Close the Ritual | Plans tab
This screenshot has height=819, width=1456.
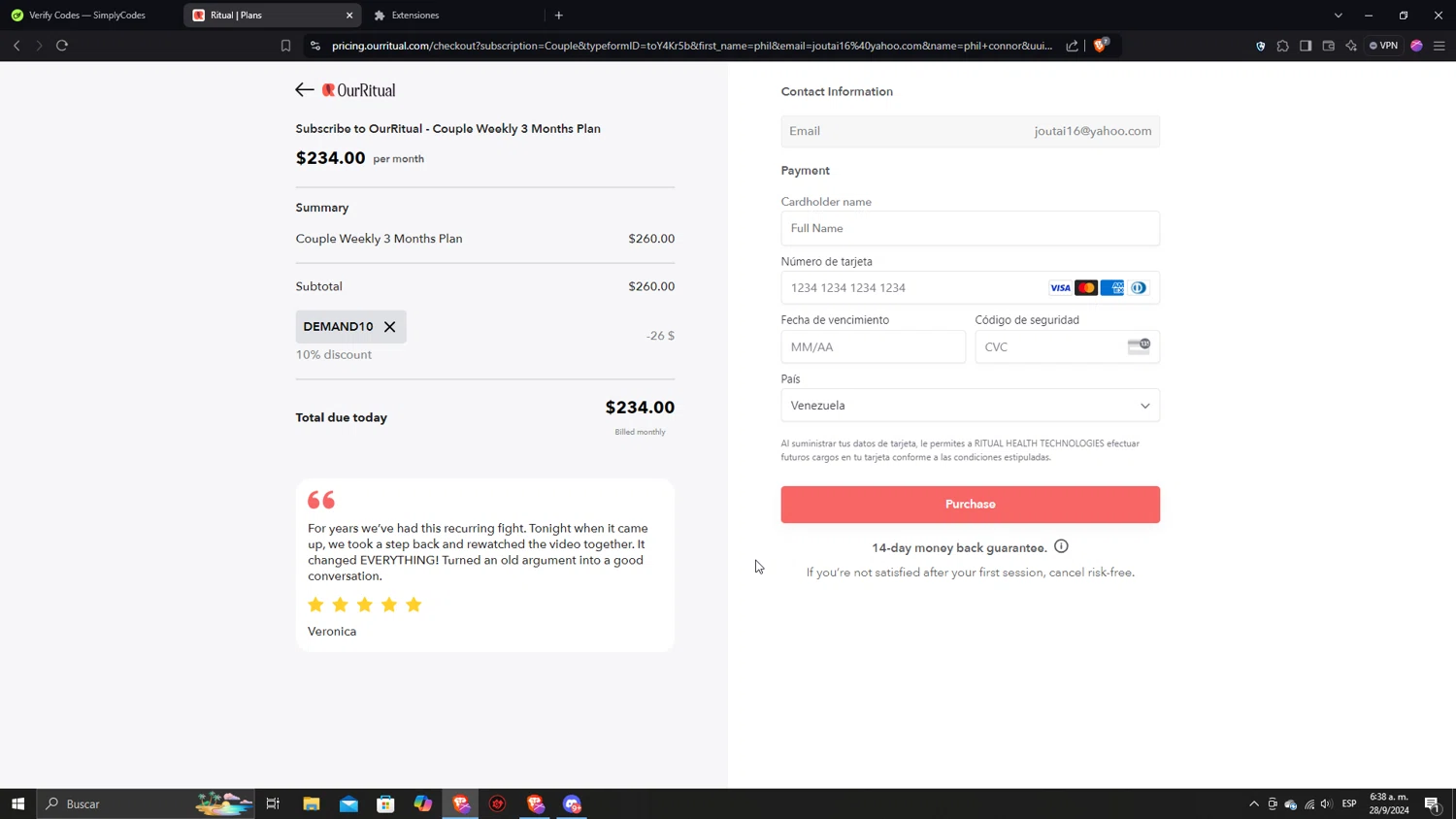pos(349,16)
